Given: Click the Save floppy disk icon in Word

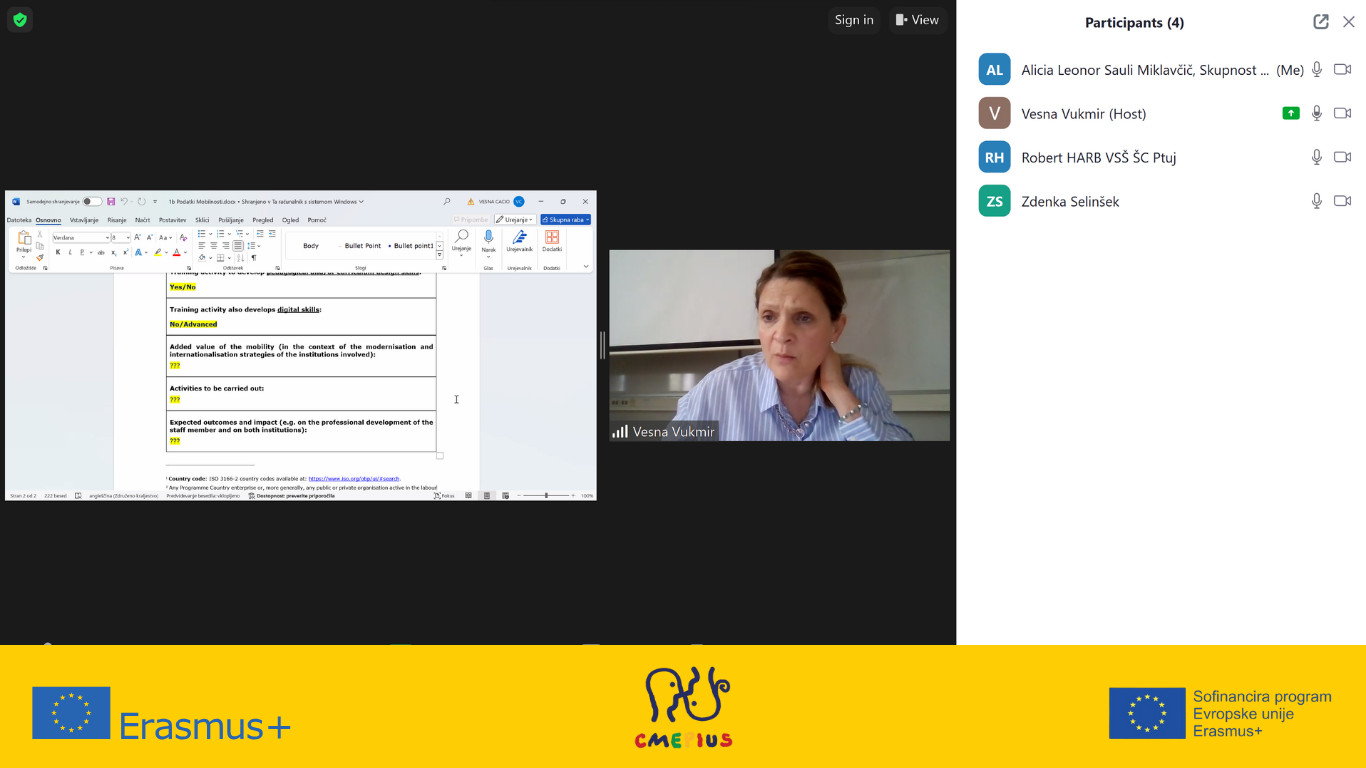Looking at the screenshot, I should coord(111,202).
